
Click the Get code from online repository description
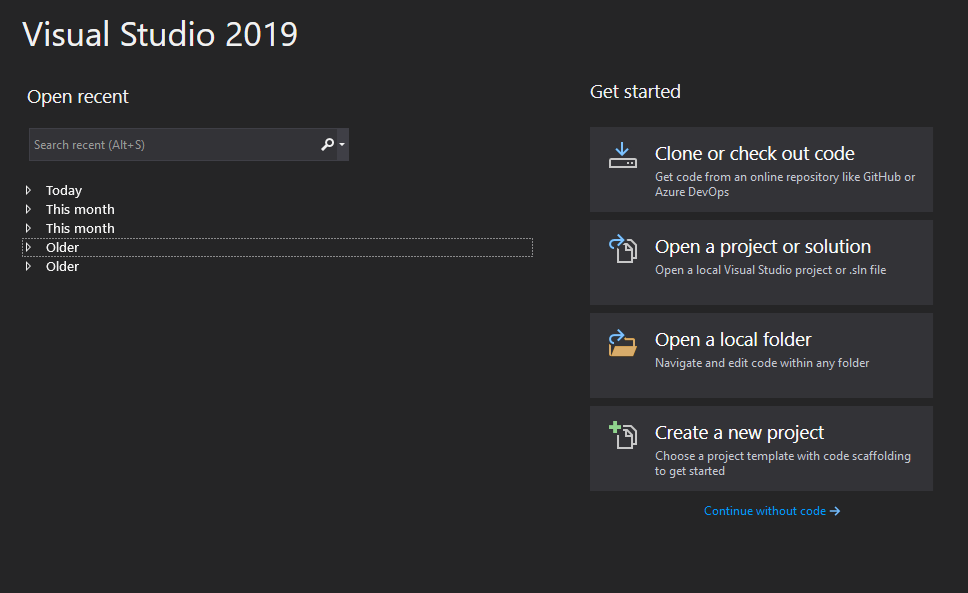click(x=784, y=184)
